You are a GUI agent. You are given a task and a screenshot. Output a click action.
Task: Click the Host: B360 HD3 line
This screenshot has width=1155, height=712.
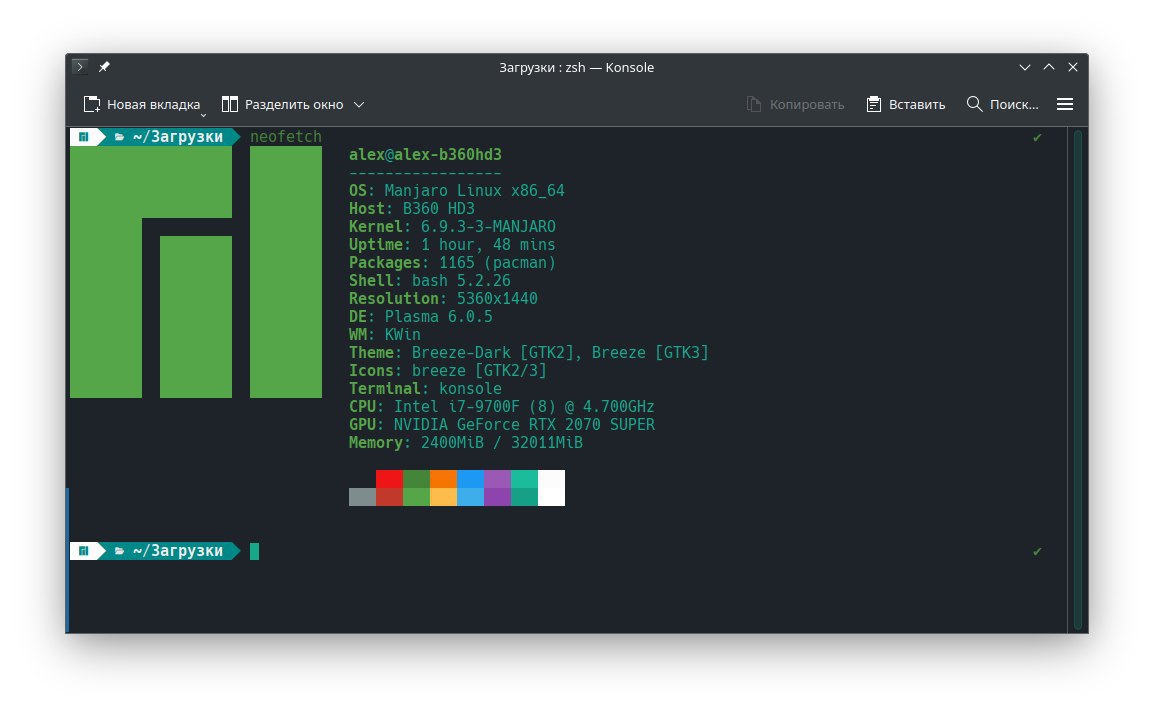[x=412, y=208]
